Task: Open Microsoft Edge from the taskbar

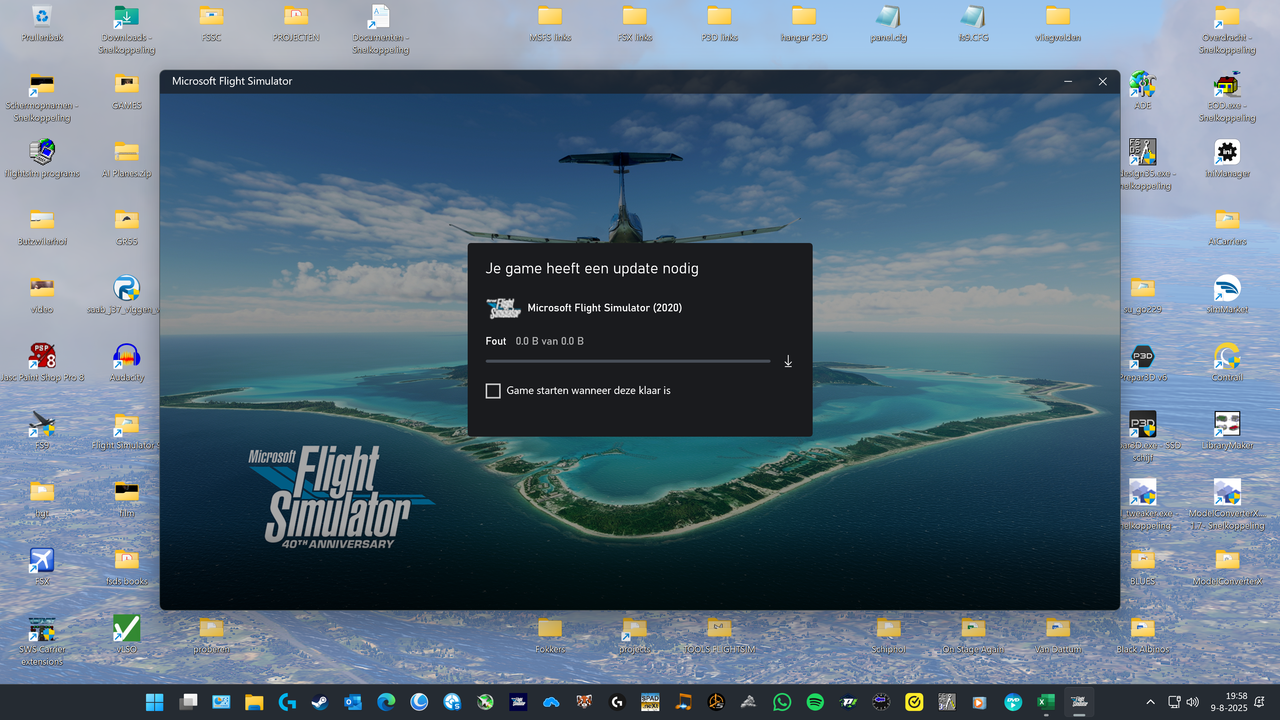Action: coord(386,702)
